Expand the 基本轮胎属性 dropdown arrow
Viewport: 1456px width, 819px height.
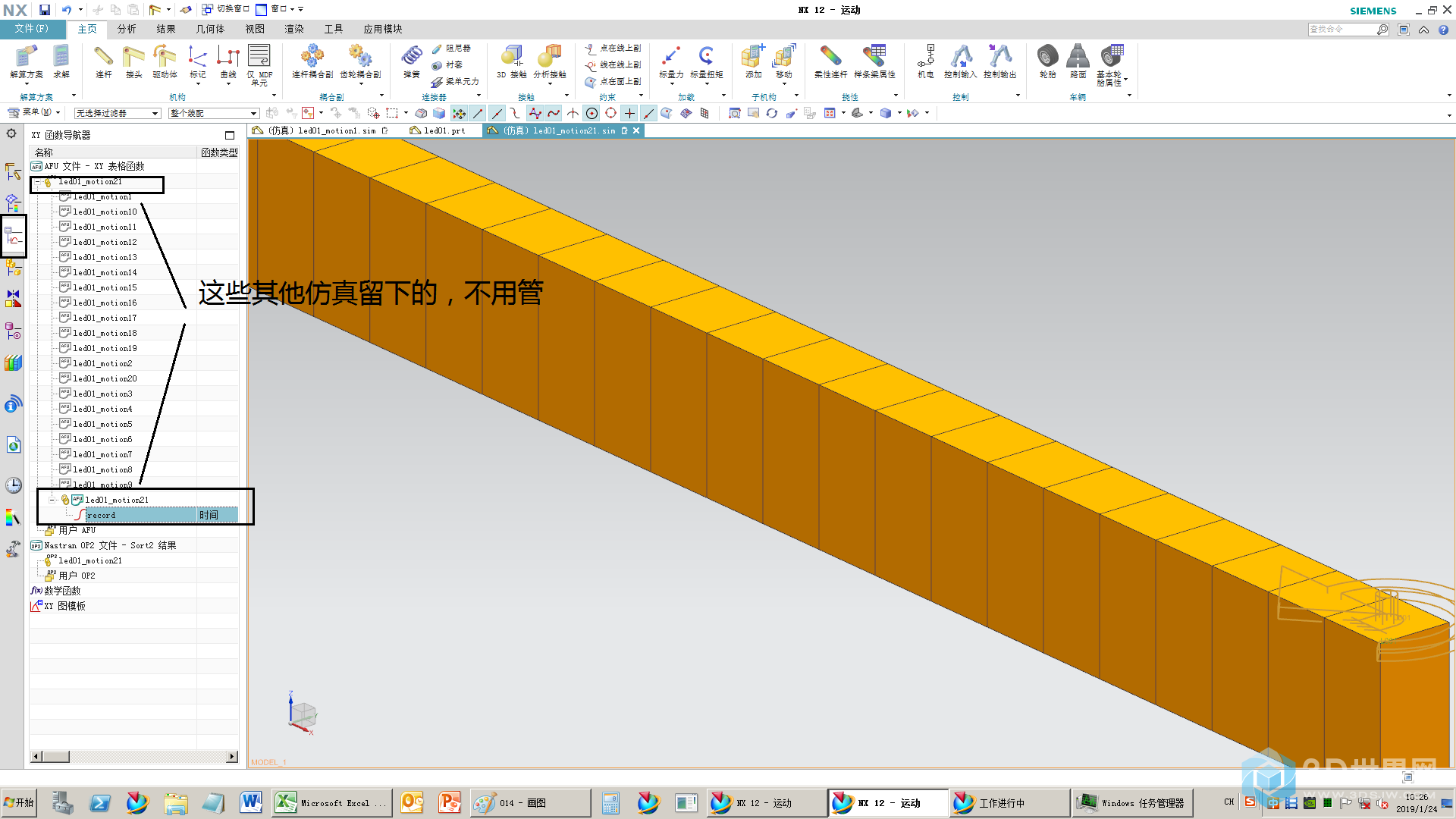pyautogui.click(x=1126, y=80)
